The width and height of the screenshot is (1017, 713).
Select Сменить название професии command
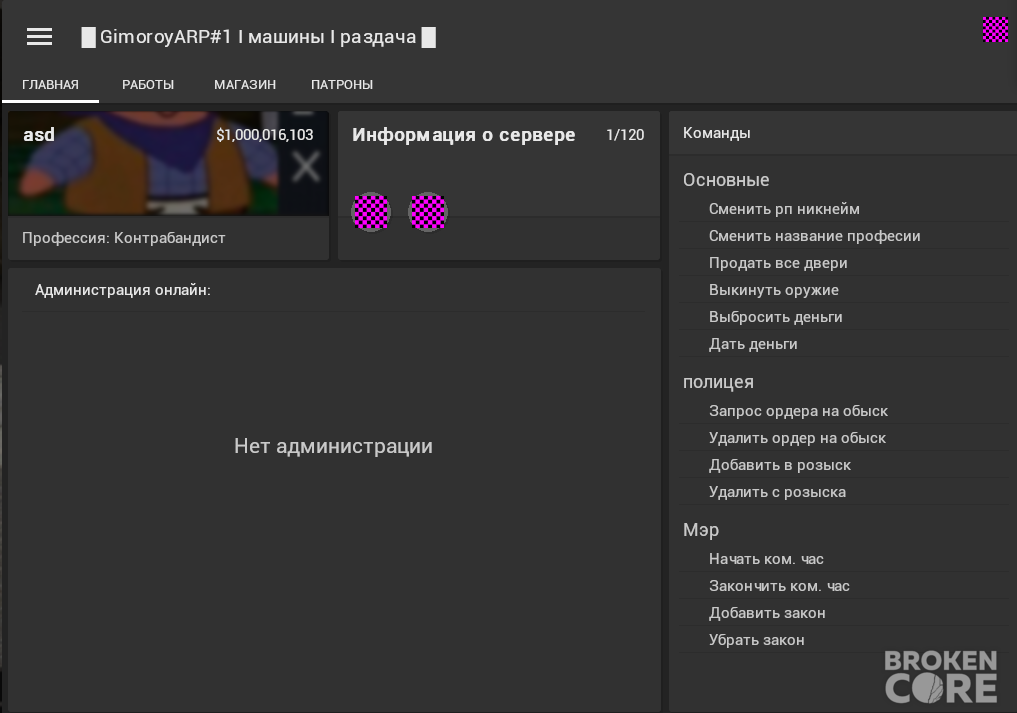coord(844,236)
